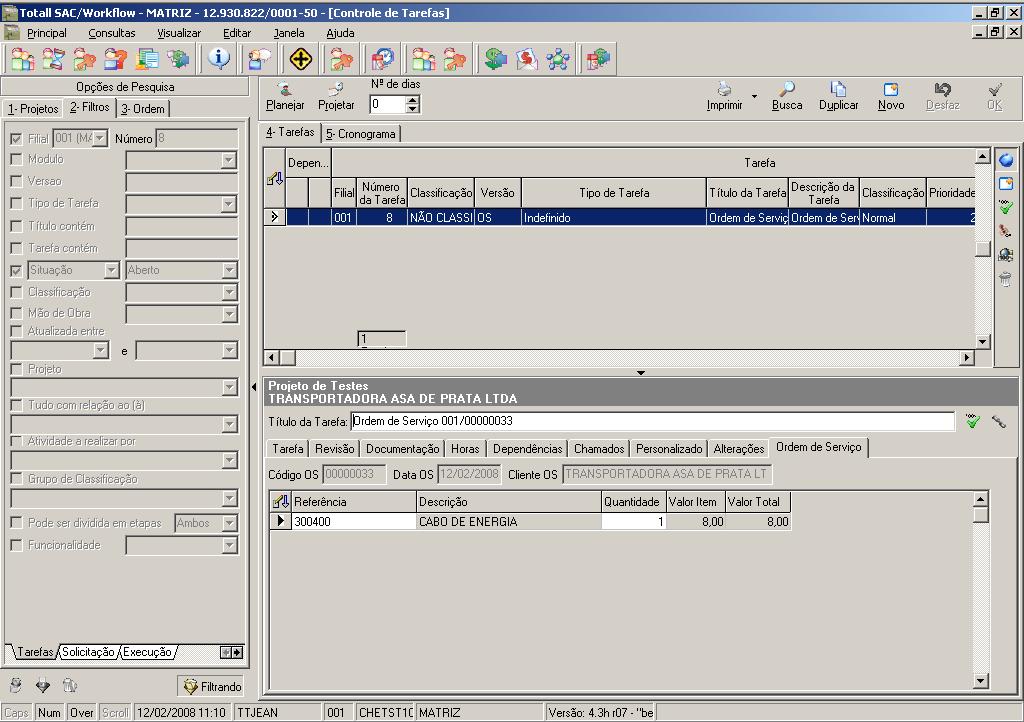Click the blue network nodes toolbar icon
Screen dimensions: 1024x722
[558, 59]
